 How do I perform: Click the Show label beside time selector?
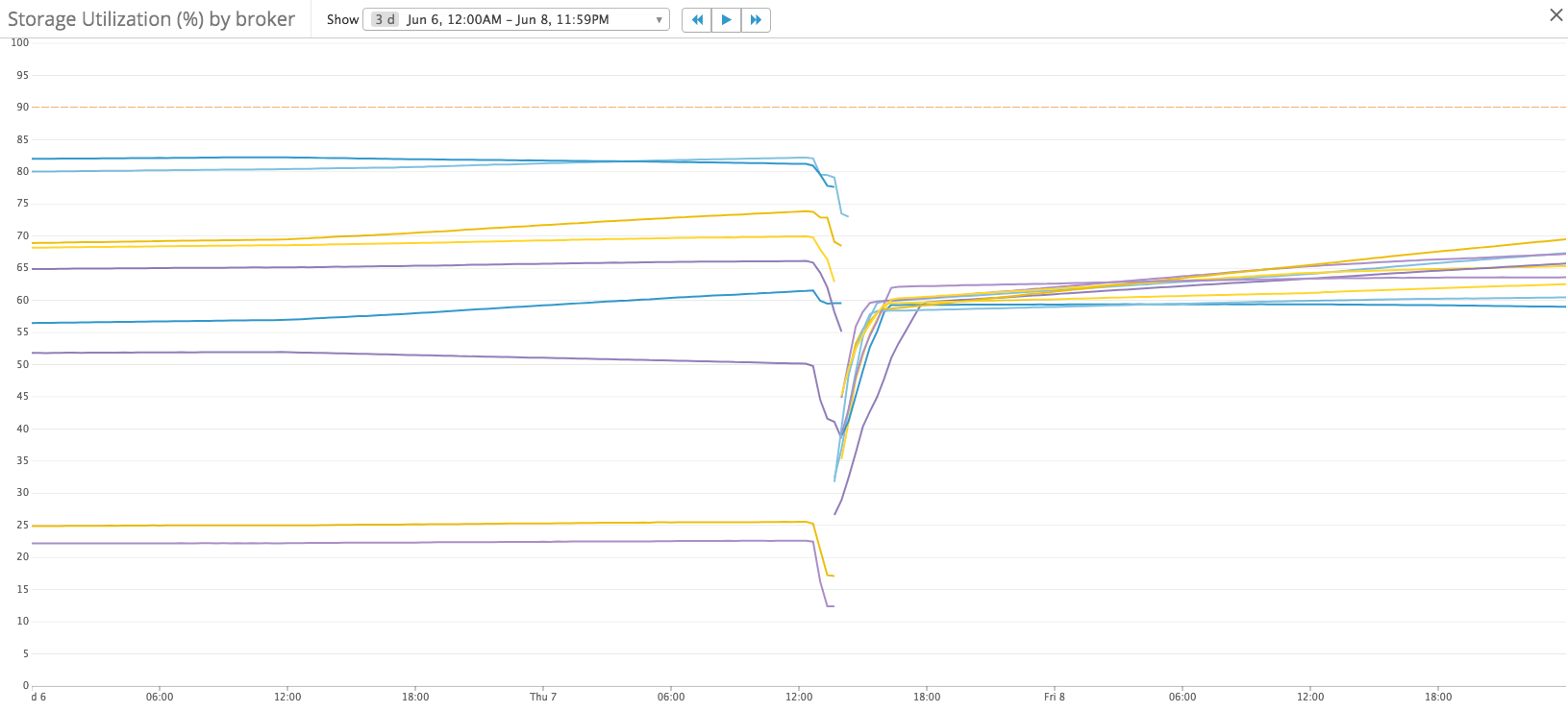point(342,20)
